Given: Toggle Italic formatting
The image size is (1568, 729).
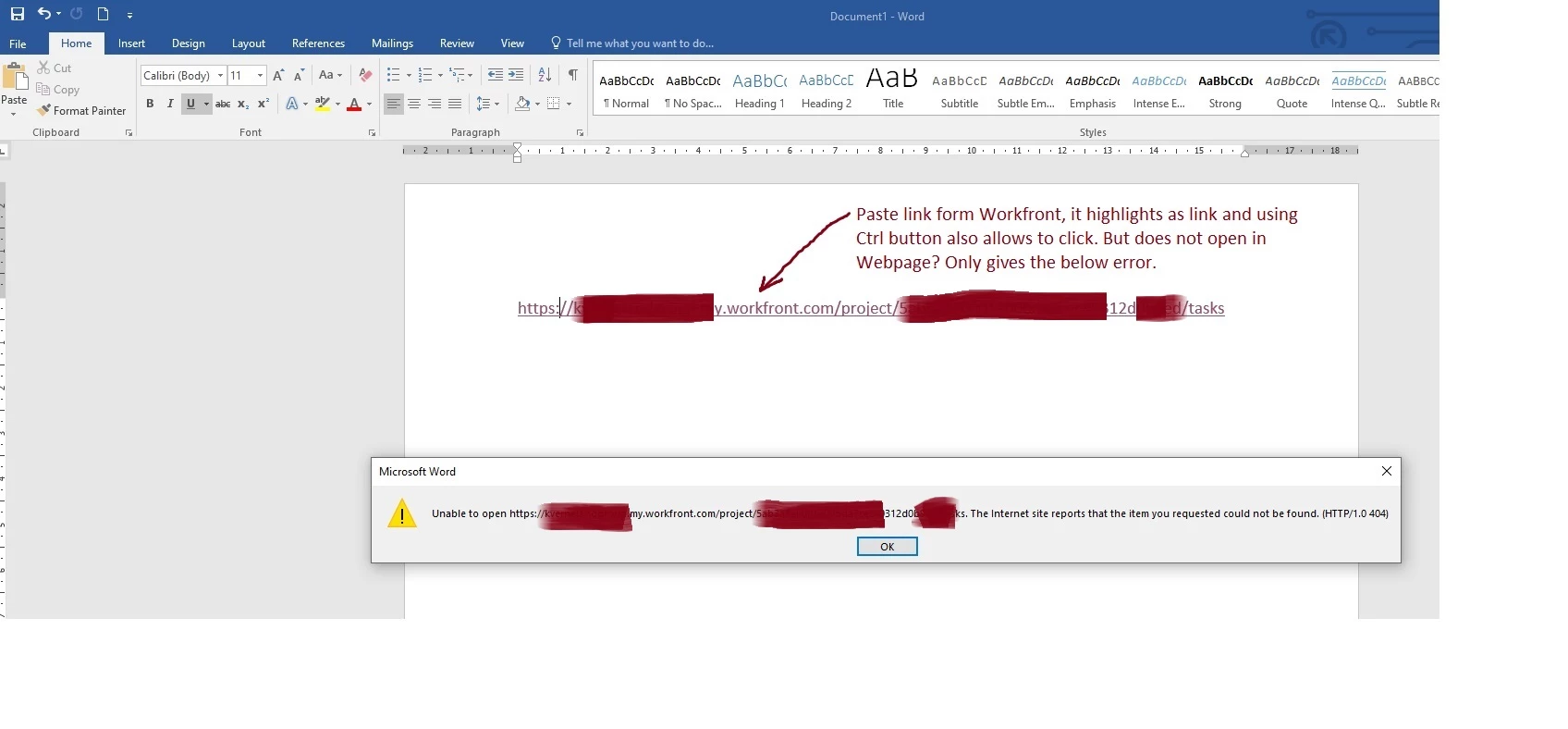Looking at the screenshot, I should coord(170,104).
